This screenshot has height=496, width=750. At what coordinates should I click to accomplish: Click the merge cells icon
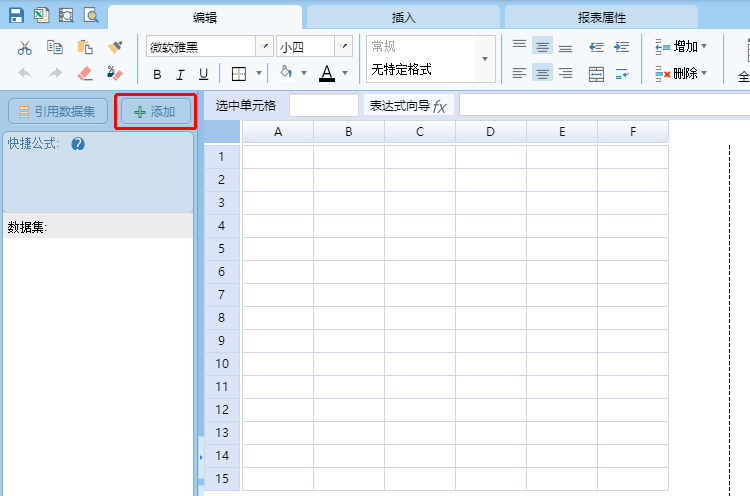pos(596,74)
